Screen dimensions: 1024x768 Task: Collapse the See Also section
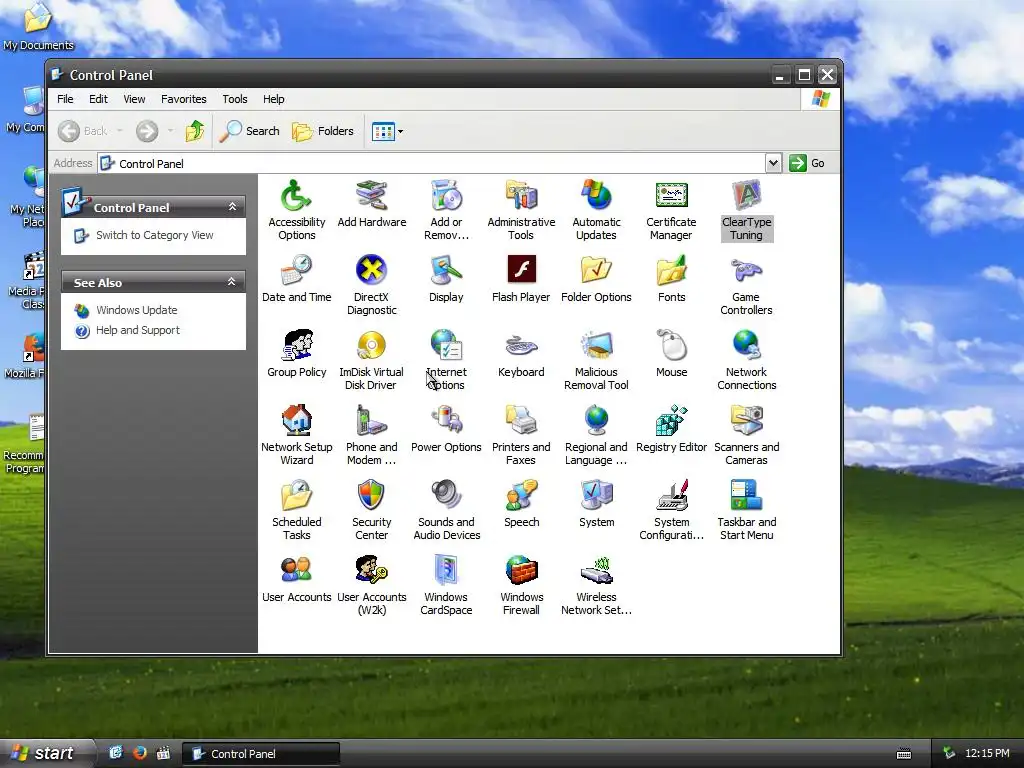pos(231,282)
